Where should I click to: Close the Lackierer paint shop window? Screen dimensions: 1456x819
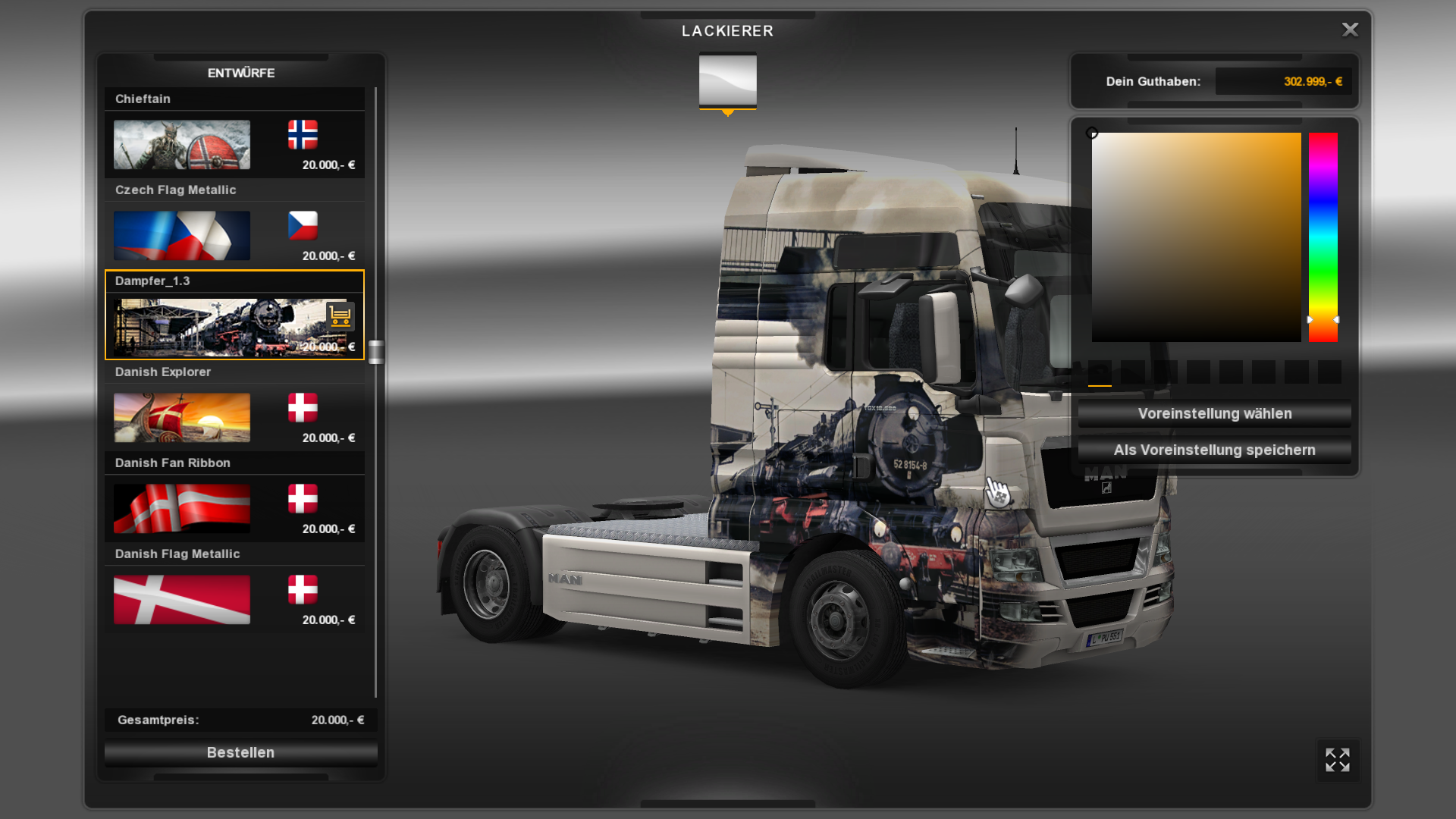[x=1350, y=30]
